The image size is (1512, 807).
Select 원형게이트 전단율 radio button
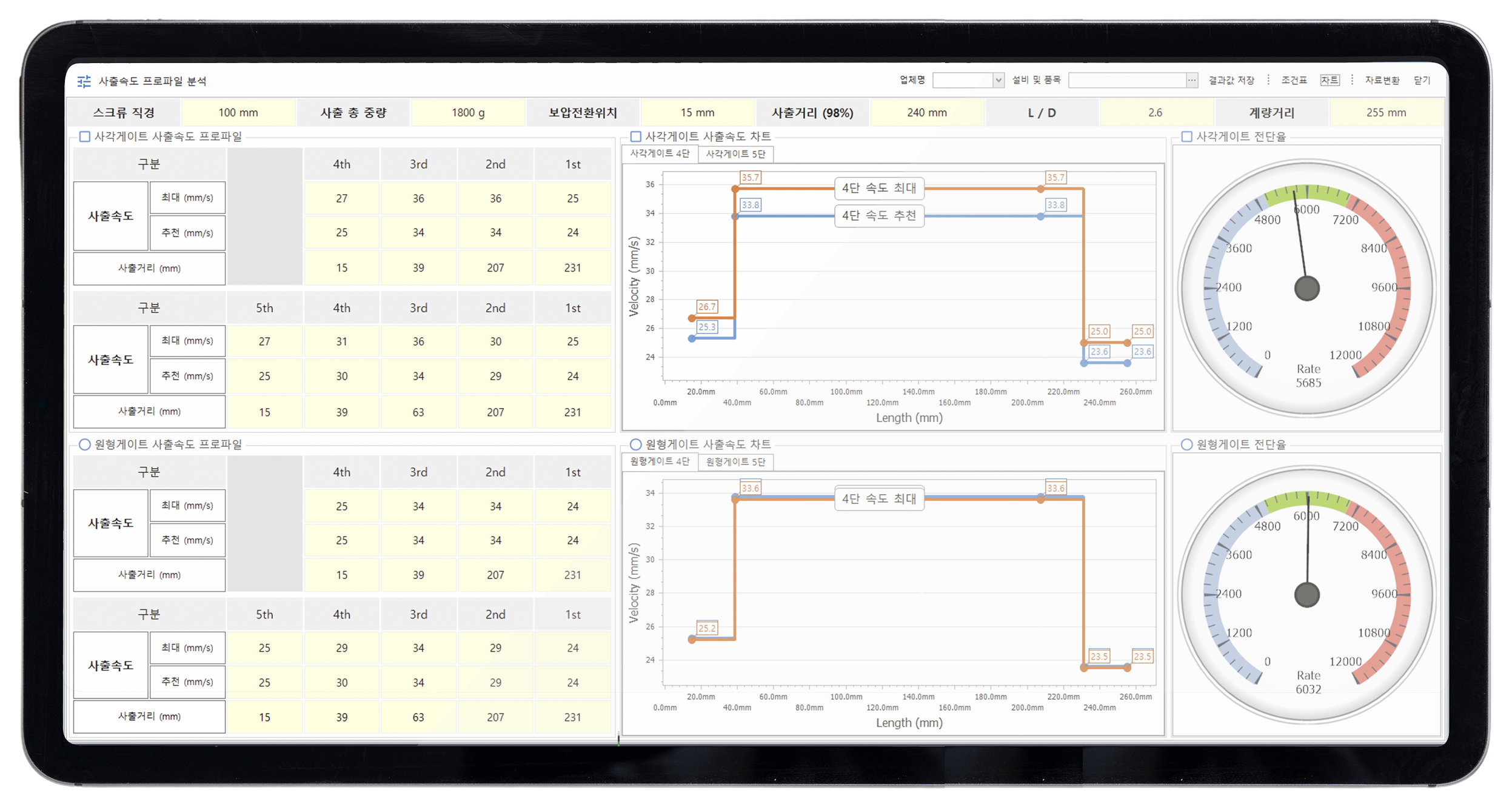click(1186, 444)
